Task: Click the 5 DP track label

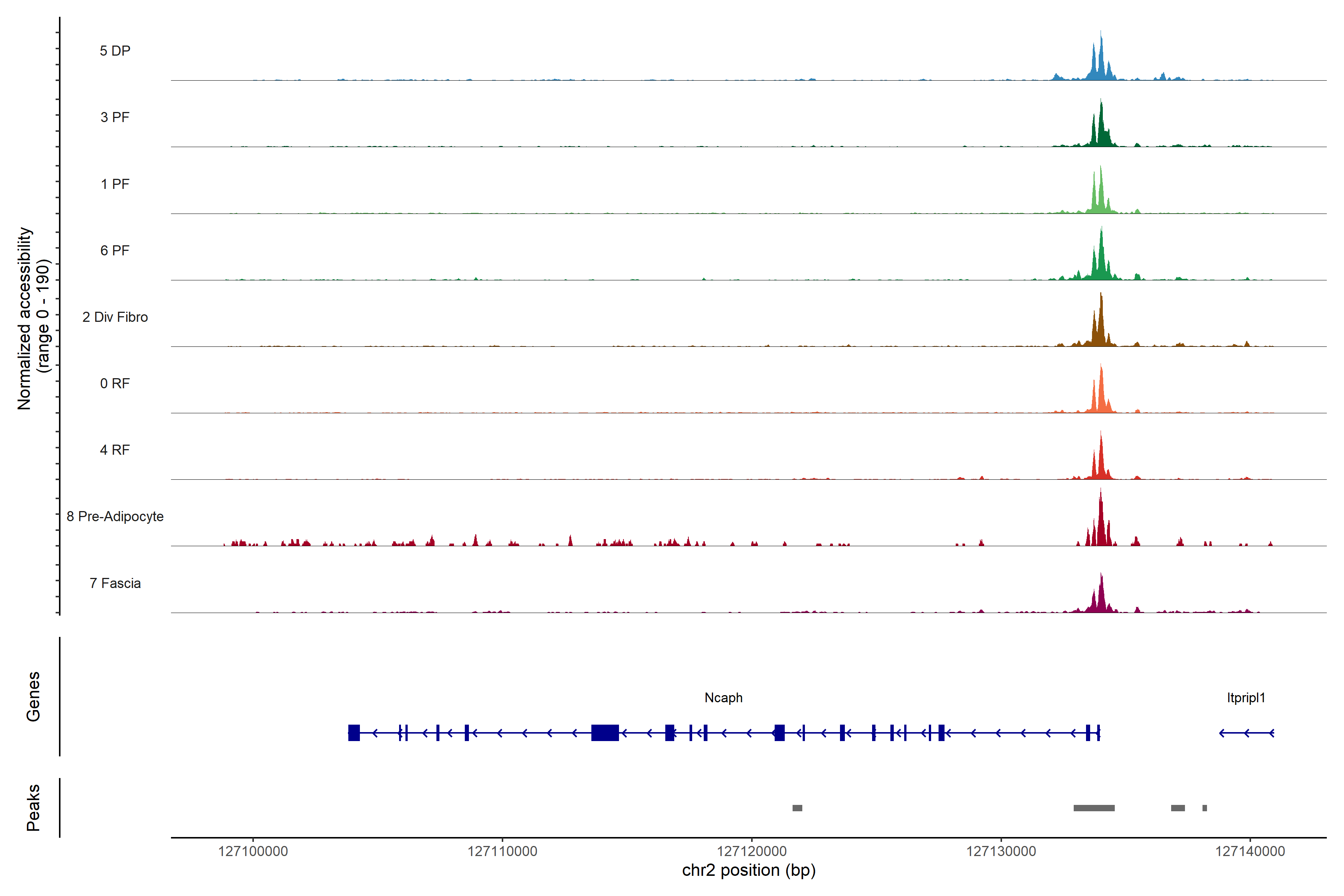Action: pos(115,51)
